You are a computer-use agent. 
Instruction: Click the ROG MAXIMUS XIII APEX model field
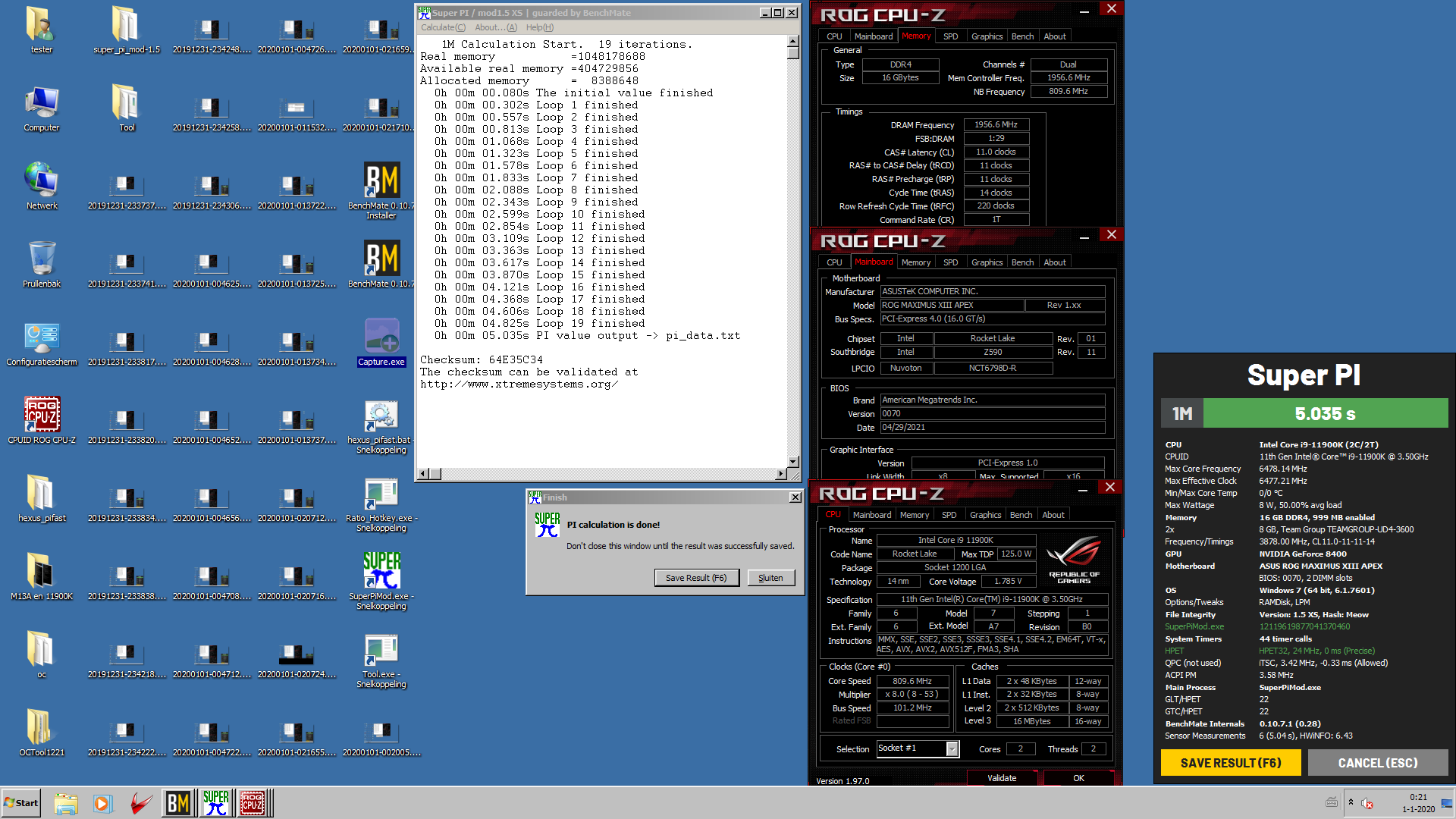click(x=952, y=305)
